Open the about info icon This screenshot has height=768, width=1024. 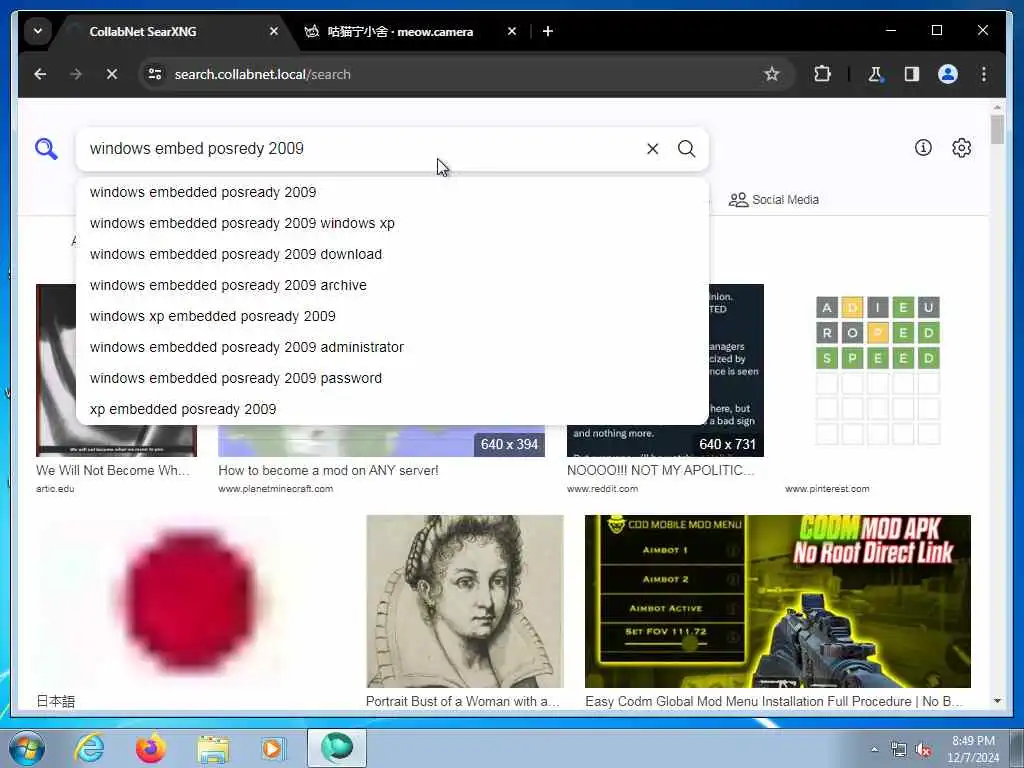pyautogui.click(x=923, y=148)
